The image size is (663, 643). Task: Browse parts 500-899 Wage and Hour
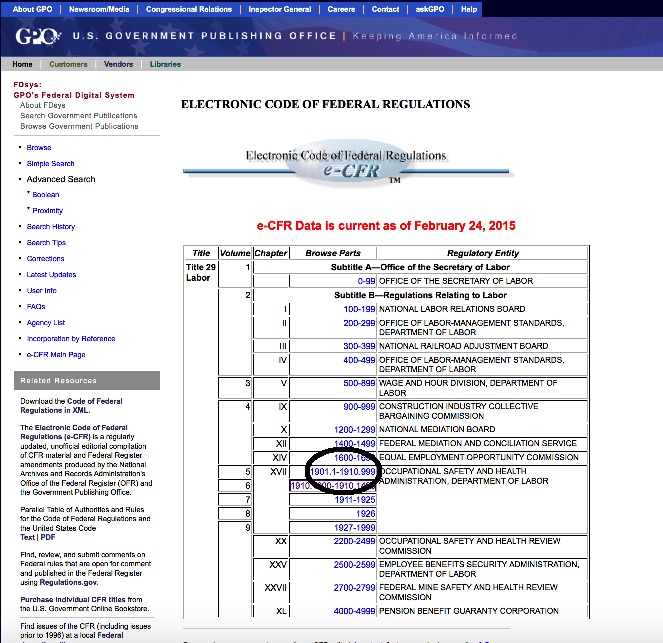(359, 383)
